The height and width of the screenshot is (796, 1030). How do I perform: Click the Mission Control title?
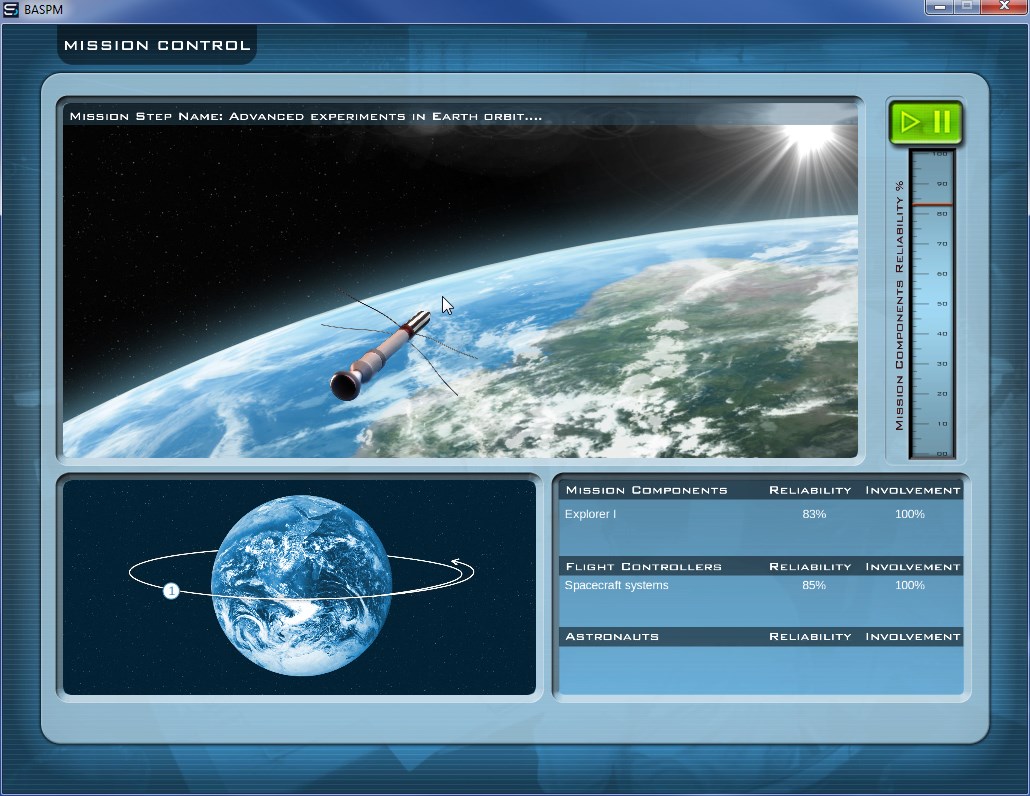pos(157,45)
